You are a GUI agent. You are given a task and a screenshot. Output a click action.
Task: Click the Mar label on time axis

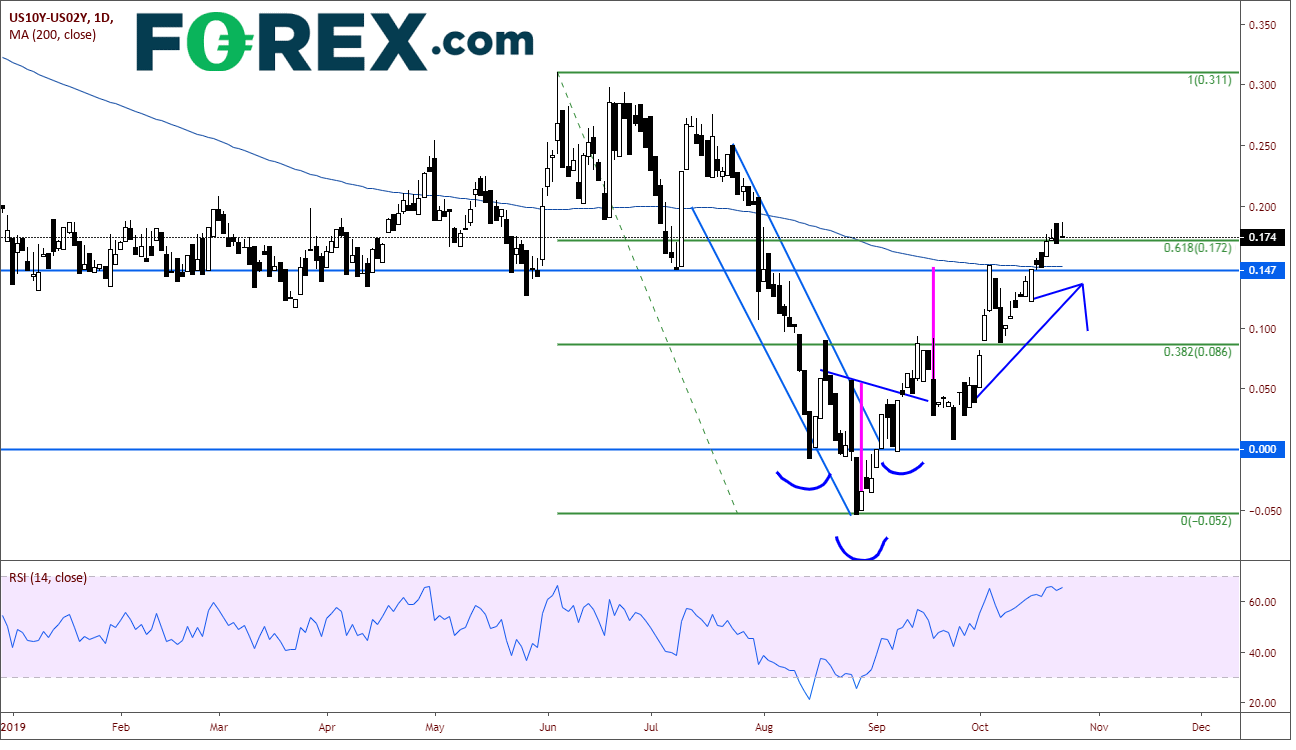pyautogui.click(x=219, y=730)
